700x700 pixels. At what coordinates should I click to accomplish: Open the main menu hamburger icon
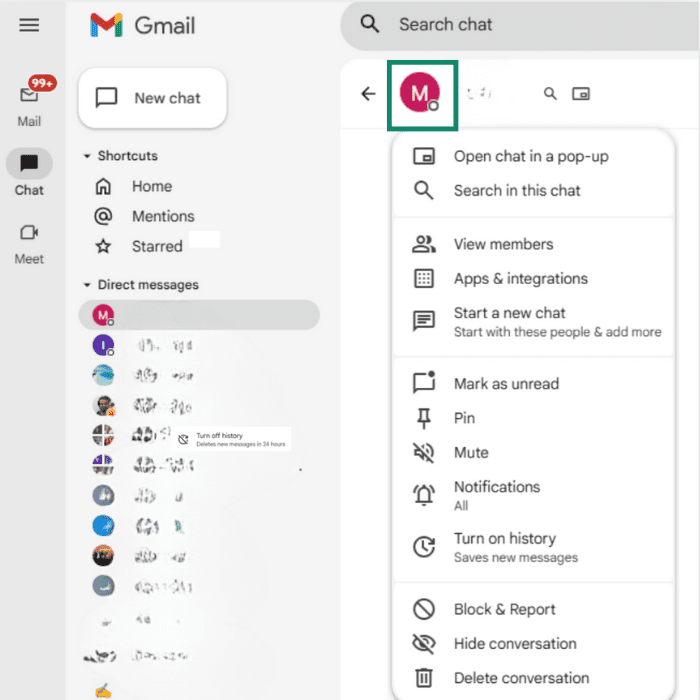[29, 25]
